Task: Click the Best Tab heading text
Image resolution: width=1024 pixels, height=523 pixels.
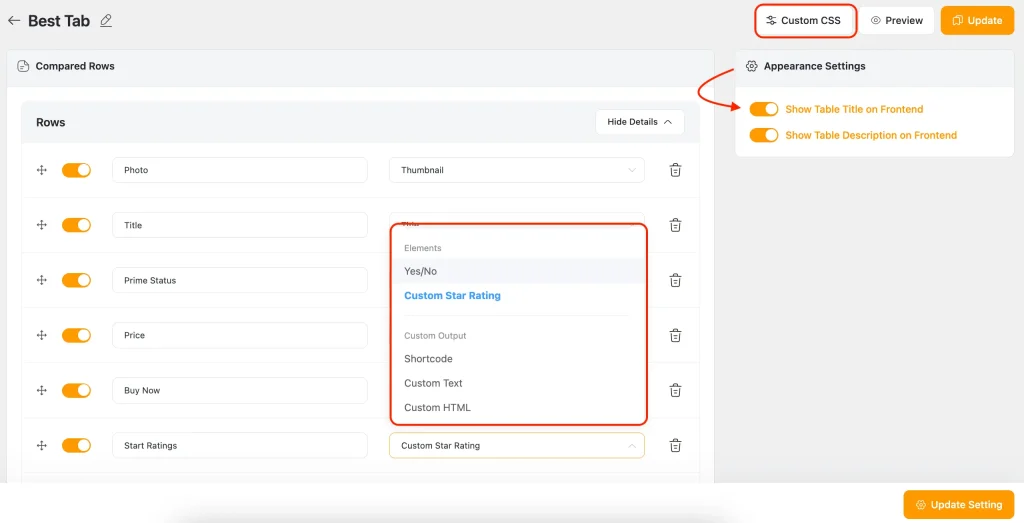Action: click(59, 21)
